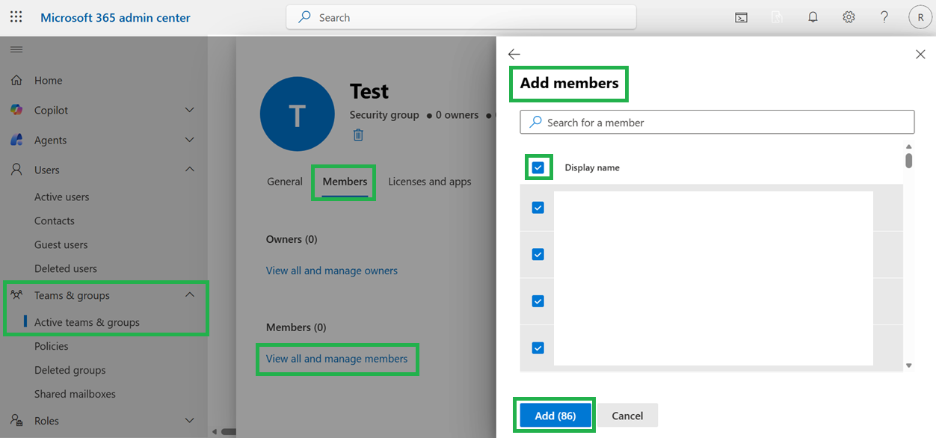Collapse the Users section chevron
The height and width of the screenshot is (438, 936).
coord(189,169)
